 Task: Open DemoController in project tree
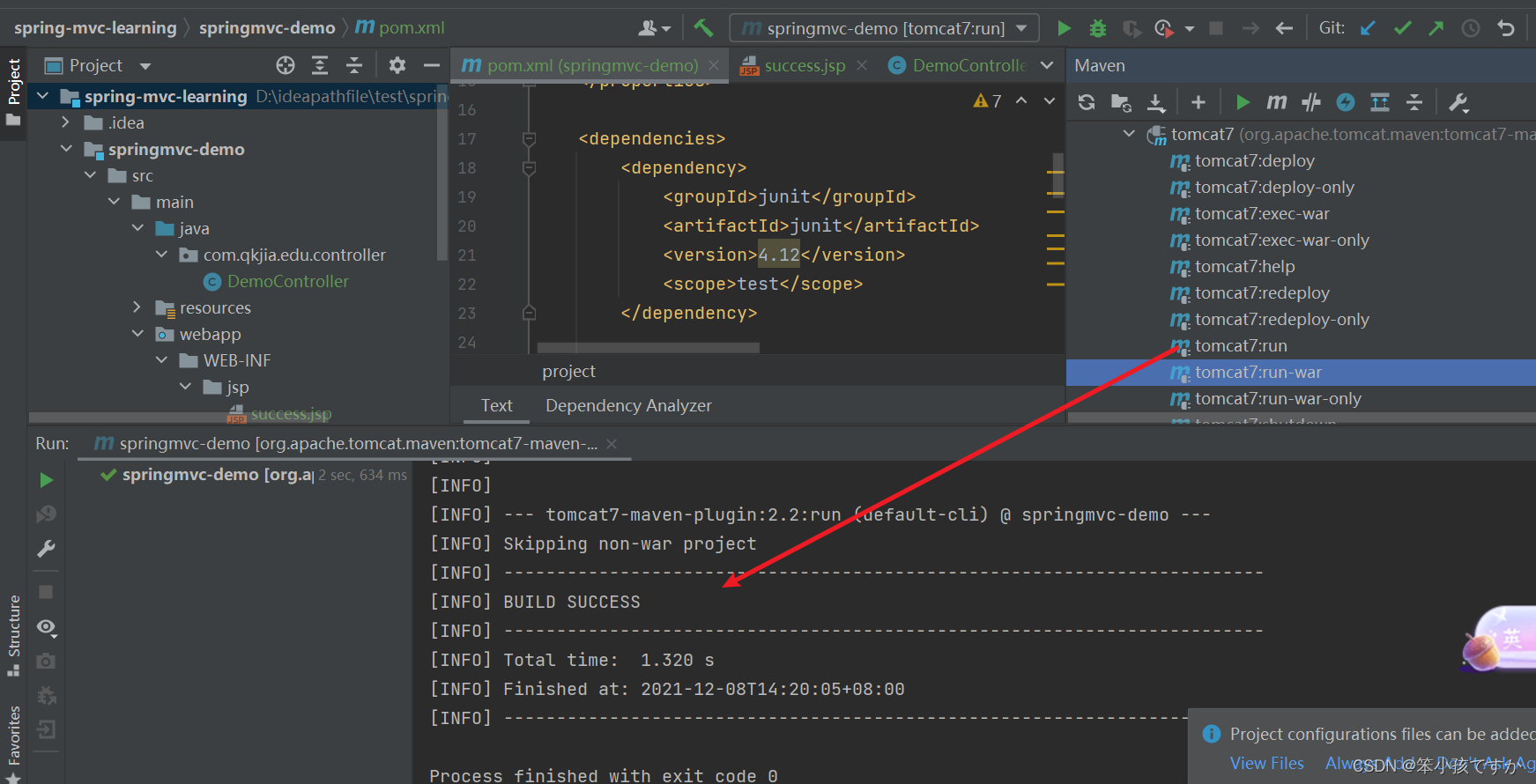click(287, 281)
